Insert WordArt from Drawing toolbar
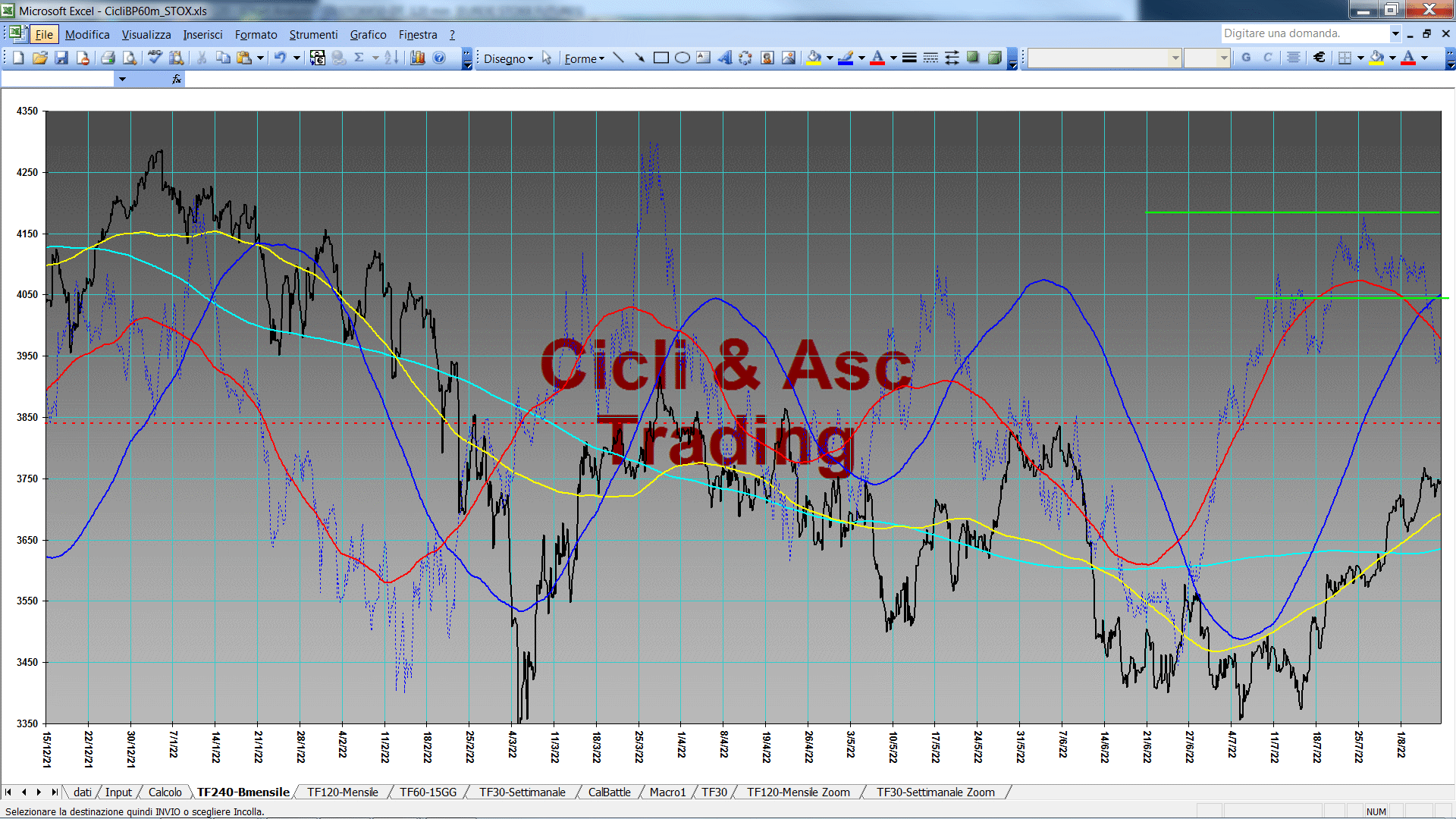1456x819 pixels. (725, 58)
